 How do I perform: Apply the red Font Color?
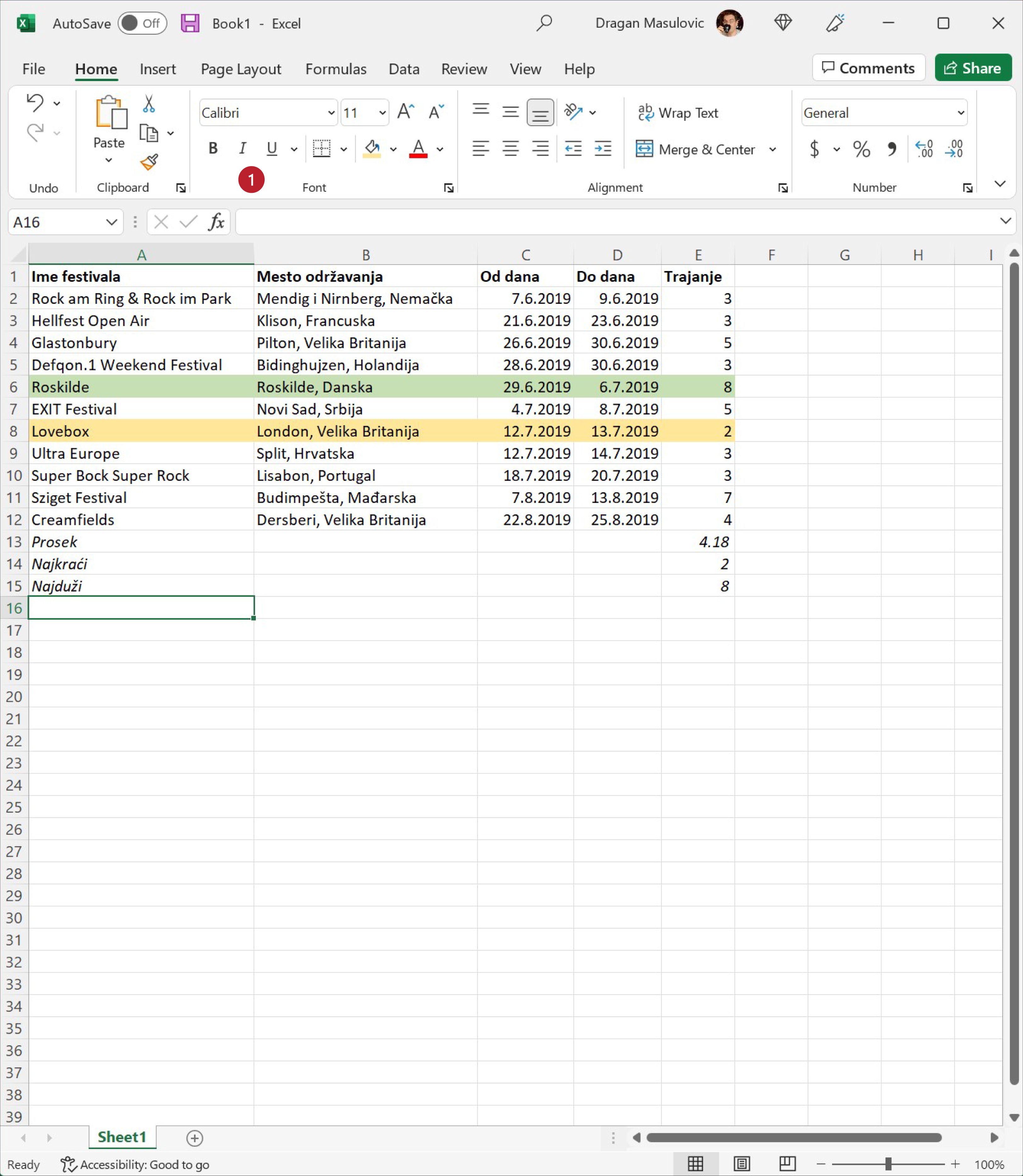click(x=419, y=148)
